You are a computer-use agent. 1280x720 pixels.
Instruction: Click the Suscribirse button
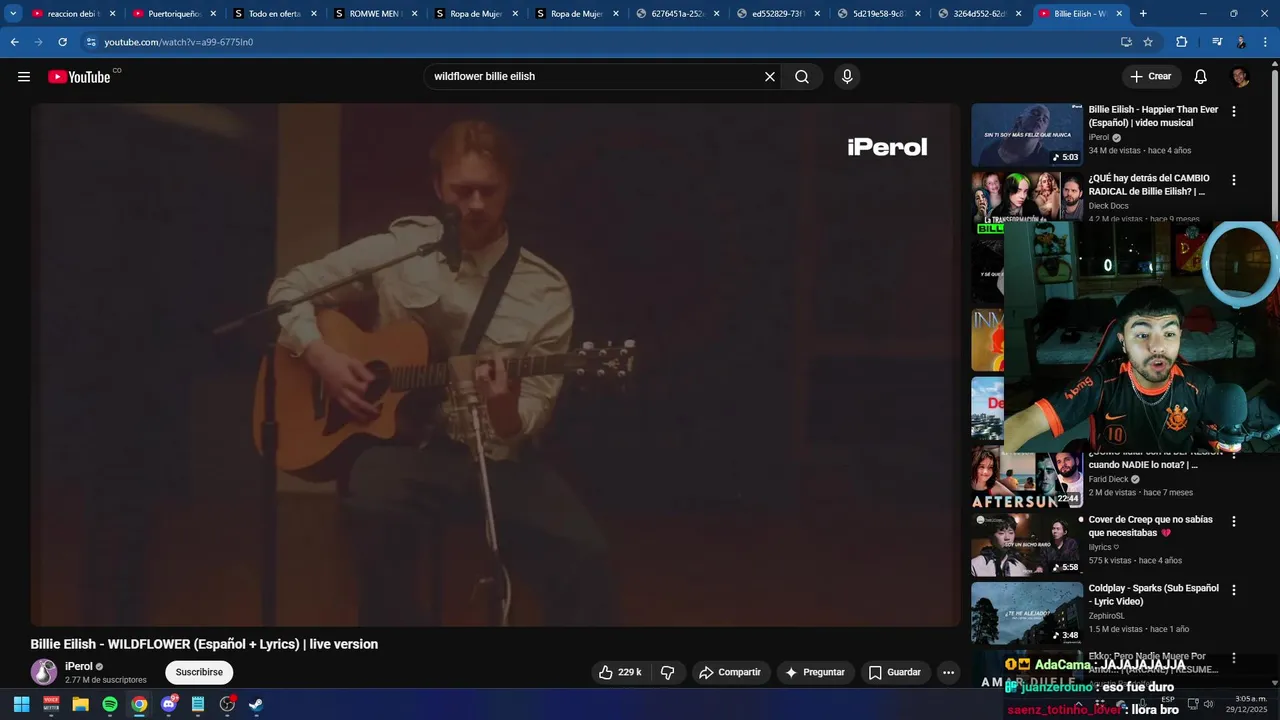coord(199,672)
